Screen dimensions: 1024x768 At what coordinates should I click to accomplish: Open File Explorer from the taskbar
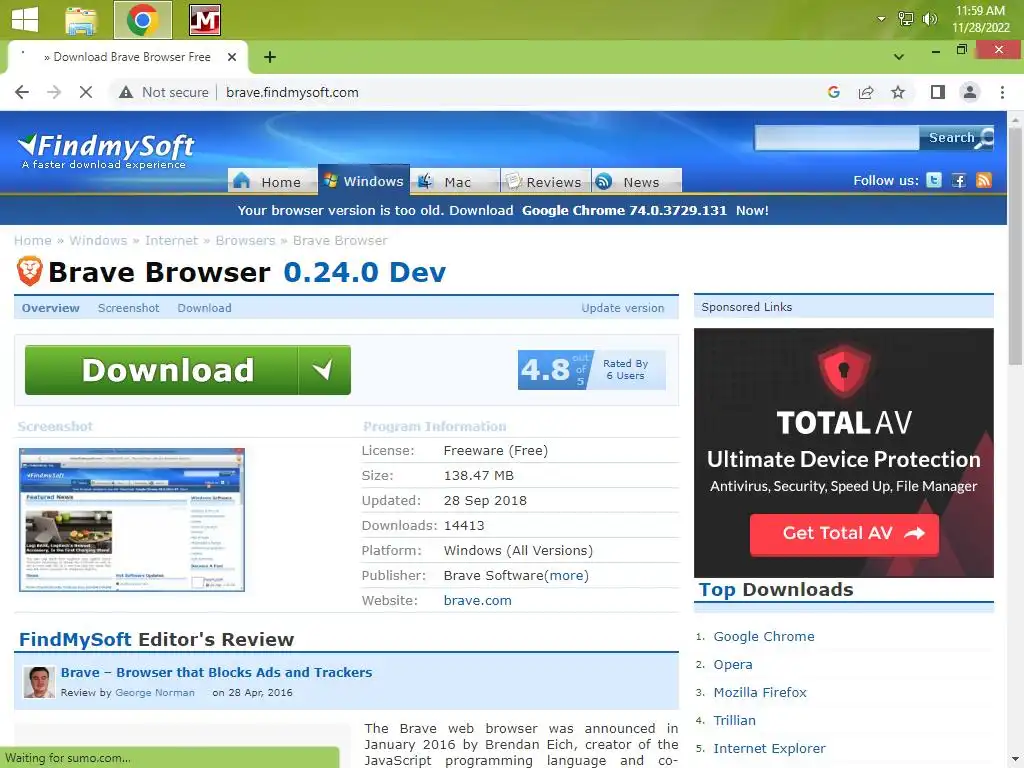81,20
